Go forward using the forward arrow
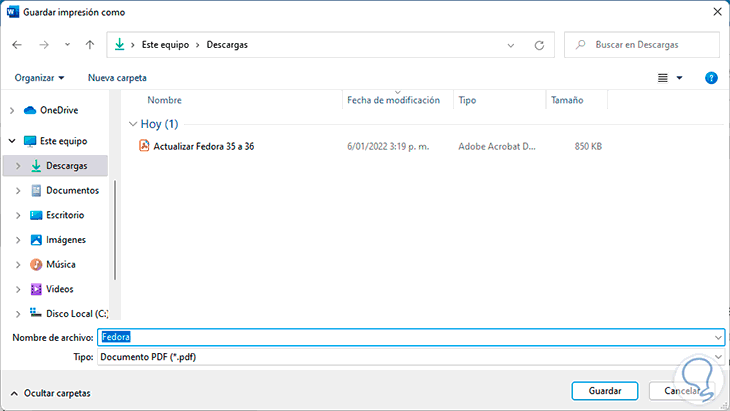730x411 pixels. coord(44,45)
